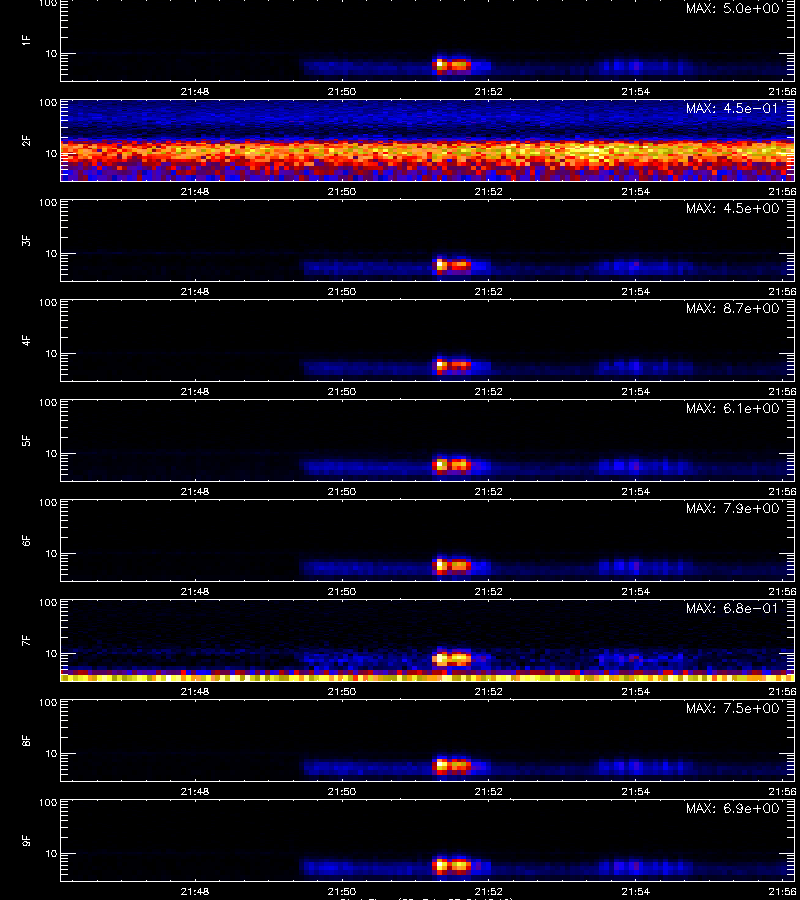Click the '21:54' tick label under panel 7F
The height and width of the screenshot is (900, 800).
(x=636, y=692)
